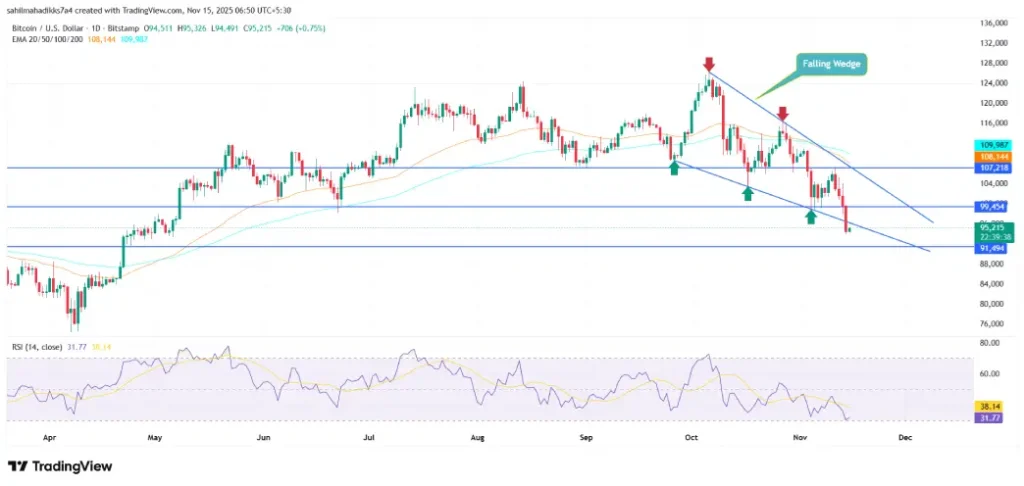This screenshot has width=1024, height=486.
Task: Click the TradingView logo at bottom left
Action: pyautogui.click(x=60, y=466)
